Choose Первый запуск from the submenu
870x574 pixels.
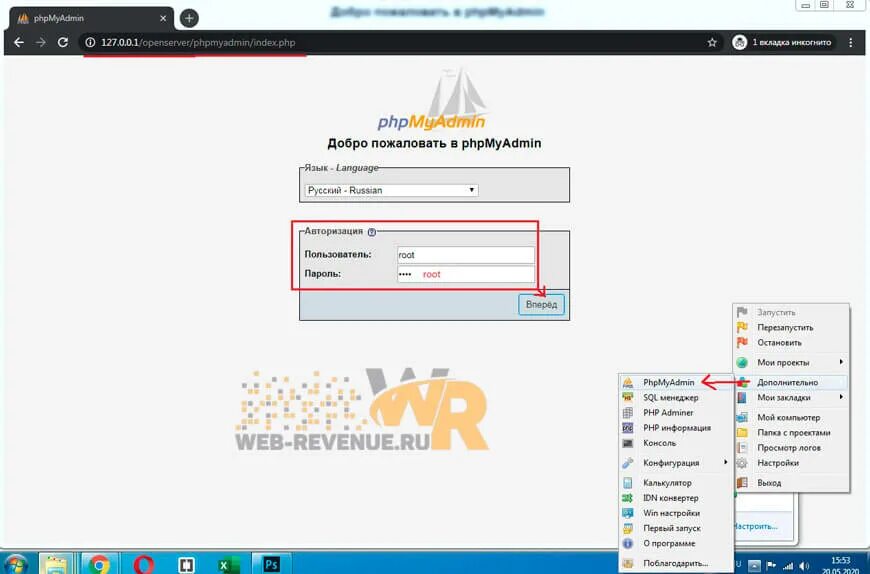[x=676, y=528]
